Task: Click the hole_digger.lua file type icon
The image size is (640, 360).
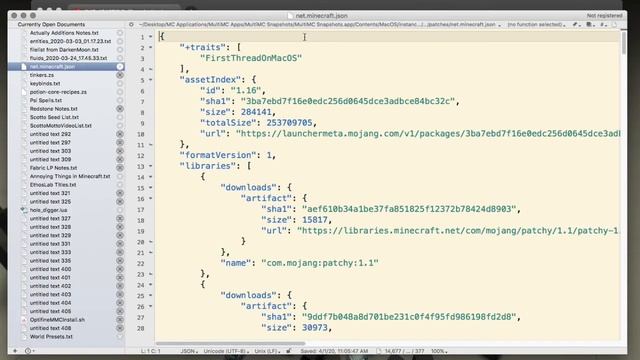Action: pos(24,210)
